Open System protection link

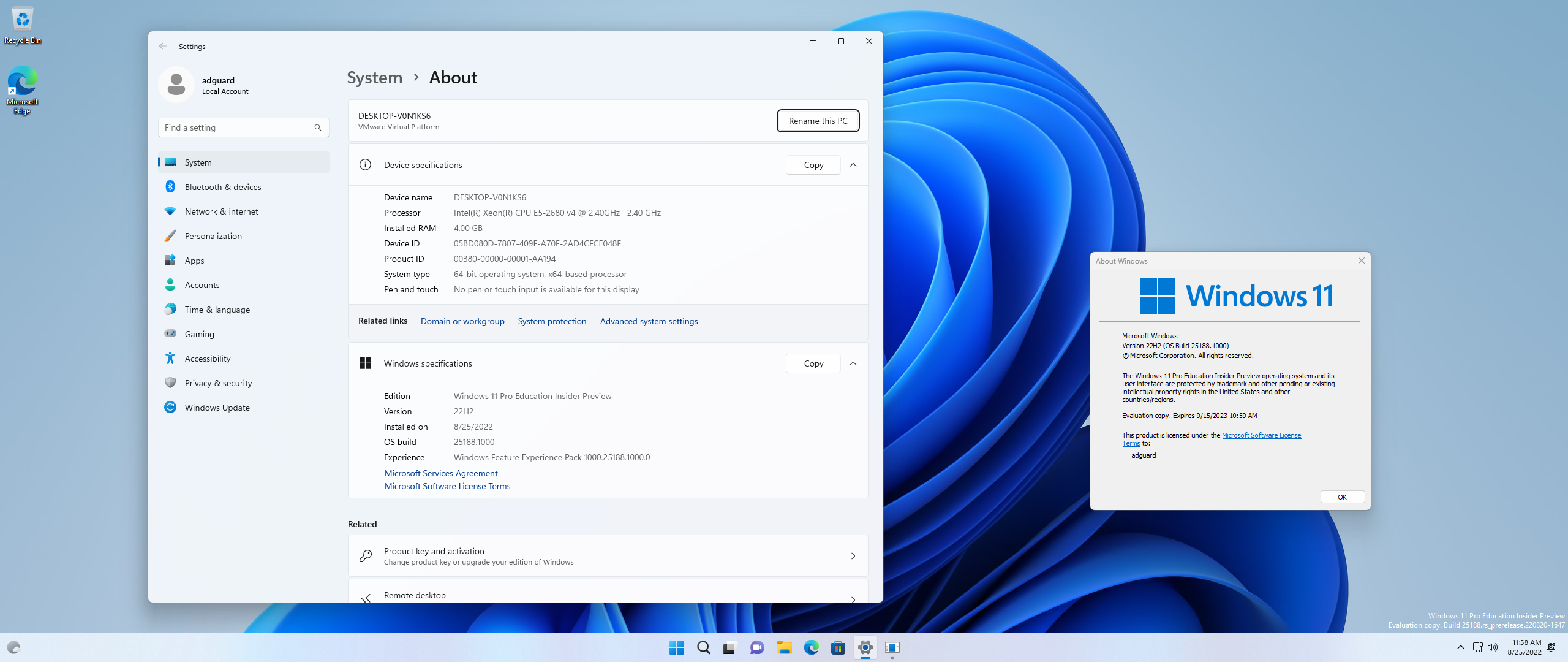pos(552,321)
